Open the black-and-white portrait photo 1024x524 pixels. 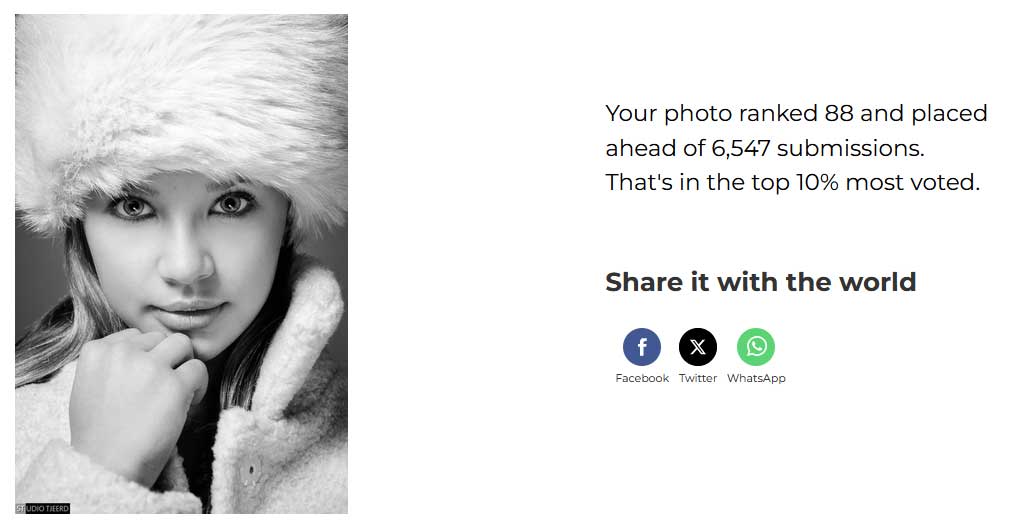(x=182, y=264)
